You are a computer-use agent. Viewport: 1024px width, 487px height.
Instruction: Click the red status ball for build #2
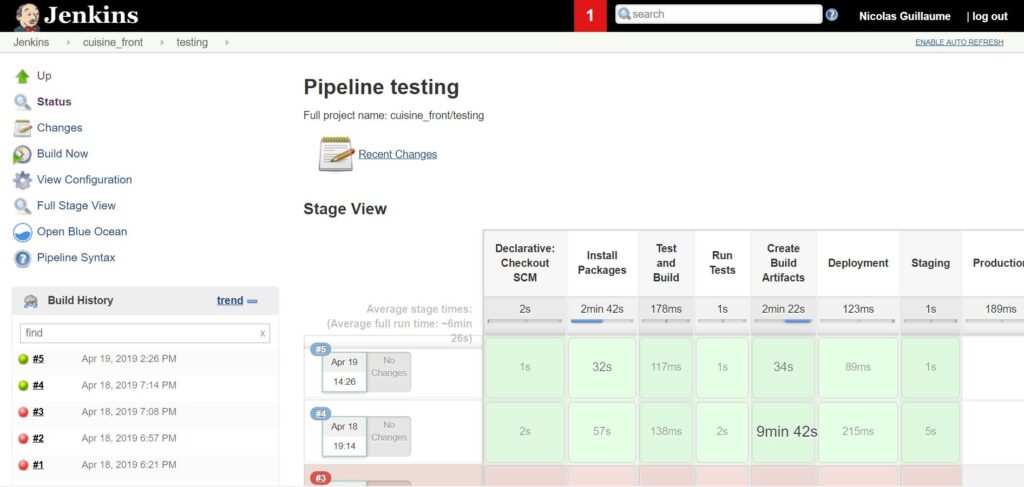[23, 439]
